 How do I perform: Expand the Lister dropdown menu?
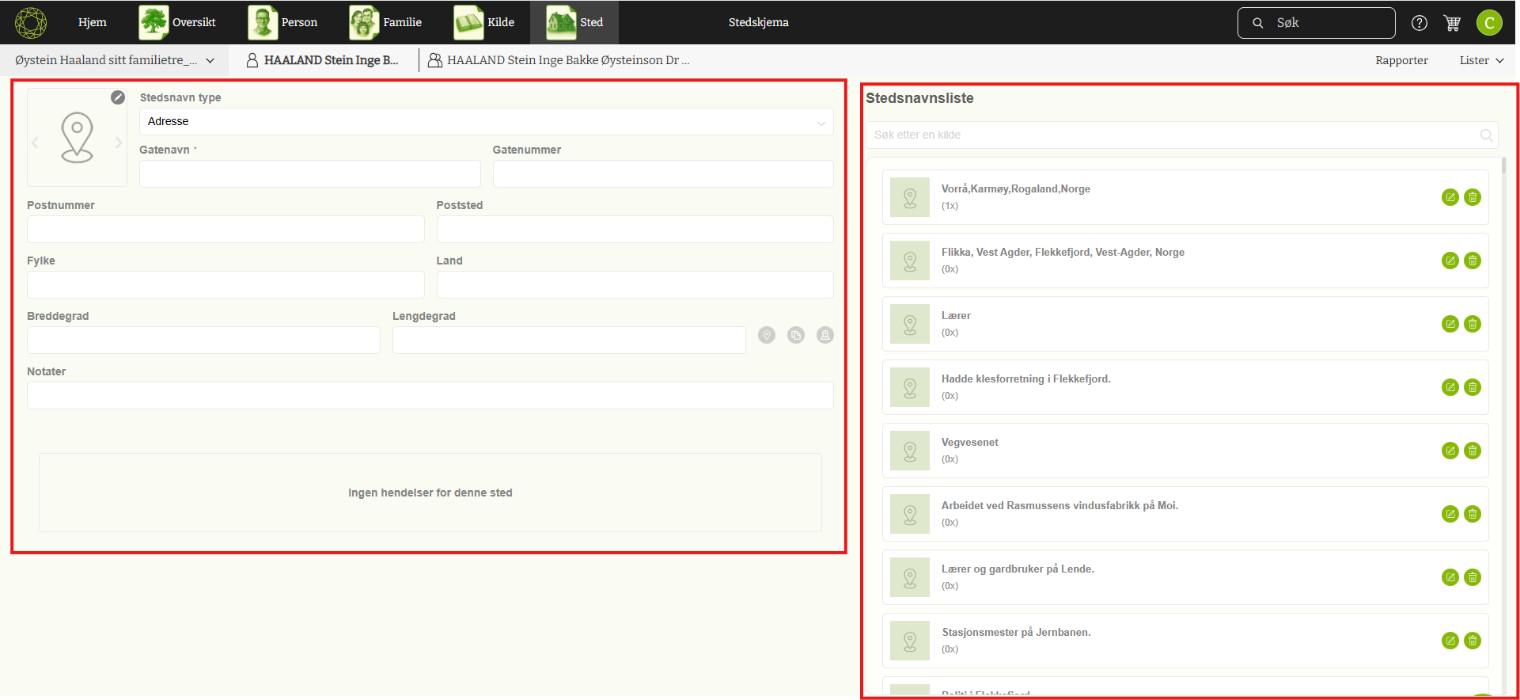[1481, 60]
